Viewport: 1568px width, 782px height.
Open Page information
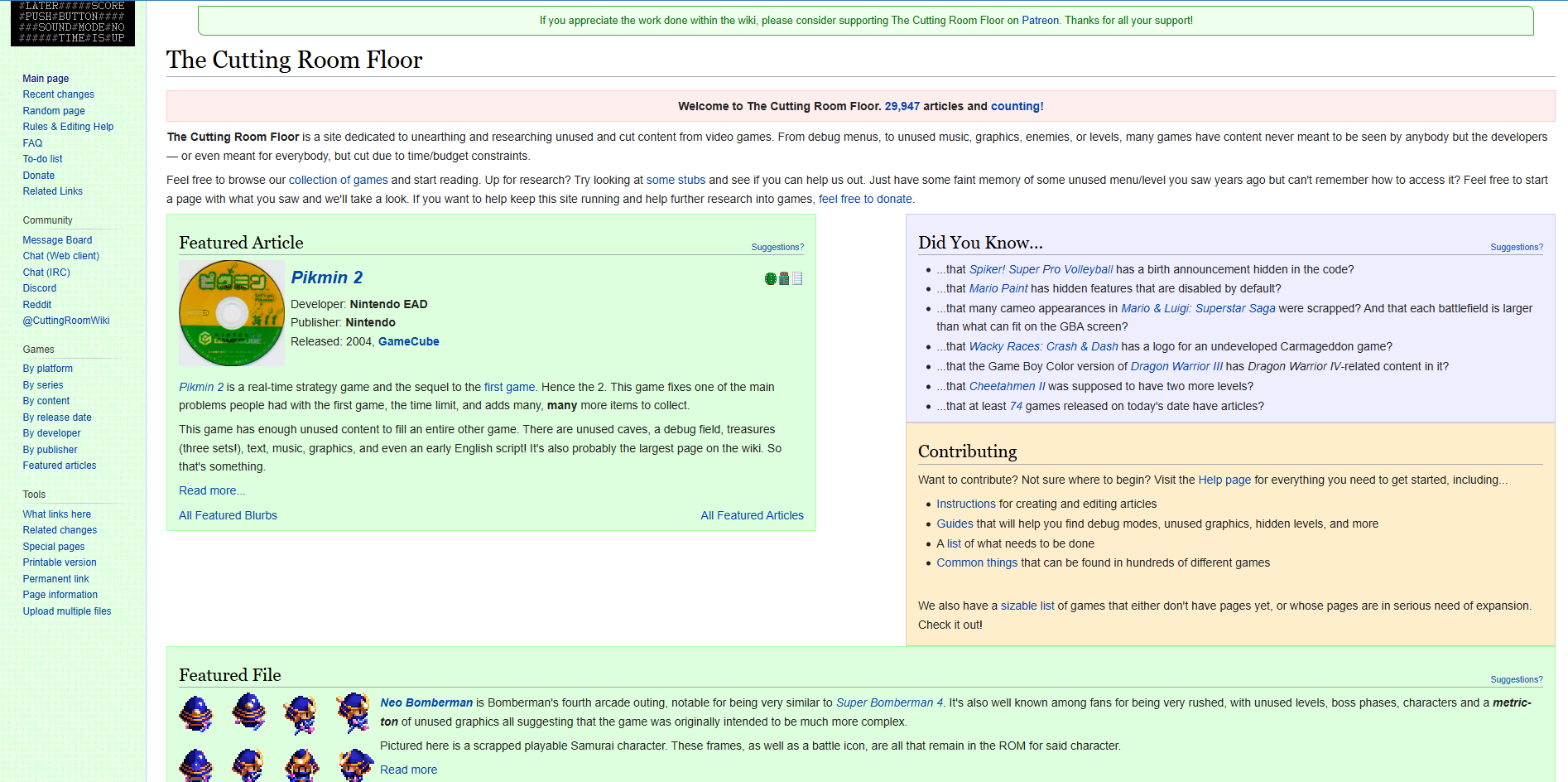[60, 595]
